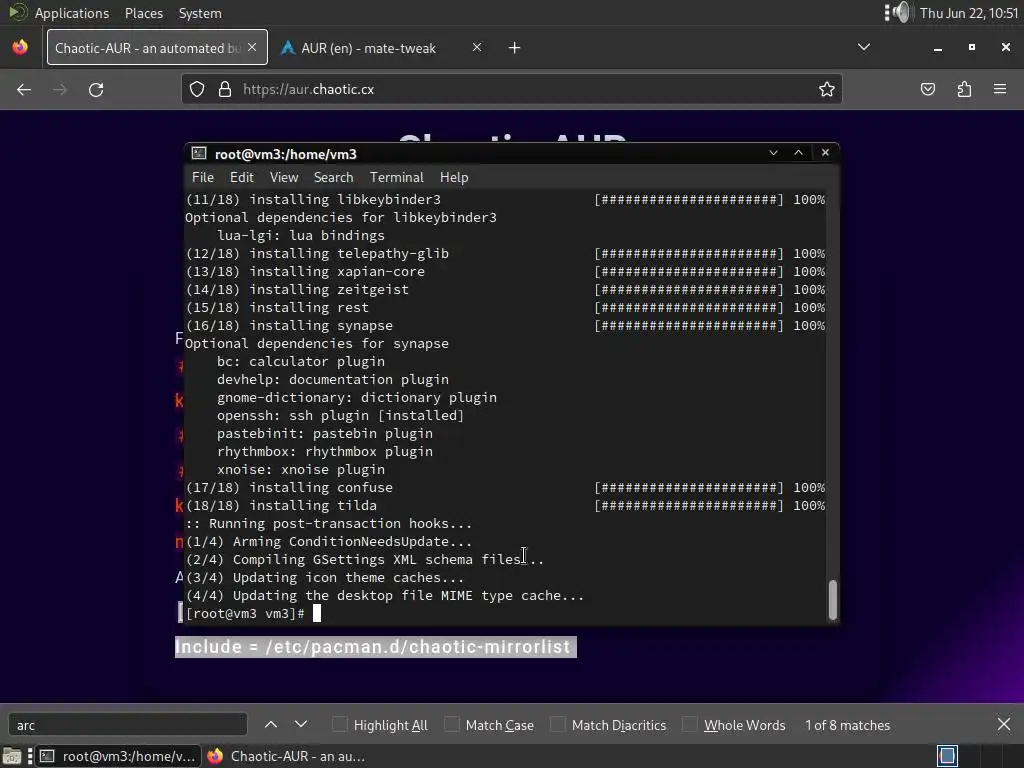This screenshot has width=1024, height=768.
Task: Select root@vm3 terminal taskbar button
Action: tap(118, 756)
